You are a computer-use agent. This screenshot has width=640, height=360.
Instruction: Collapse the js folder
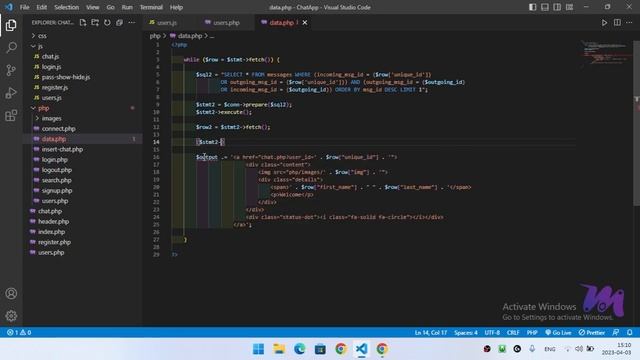click(x=40, y=46)
